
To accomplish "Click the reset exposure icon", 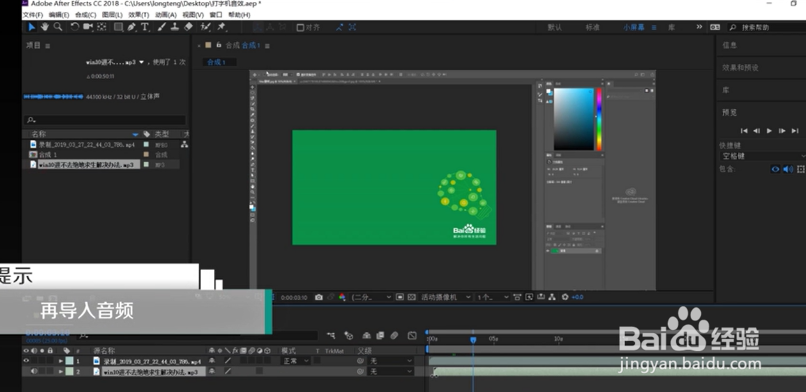I will 565,297.
